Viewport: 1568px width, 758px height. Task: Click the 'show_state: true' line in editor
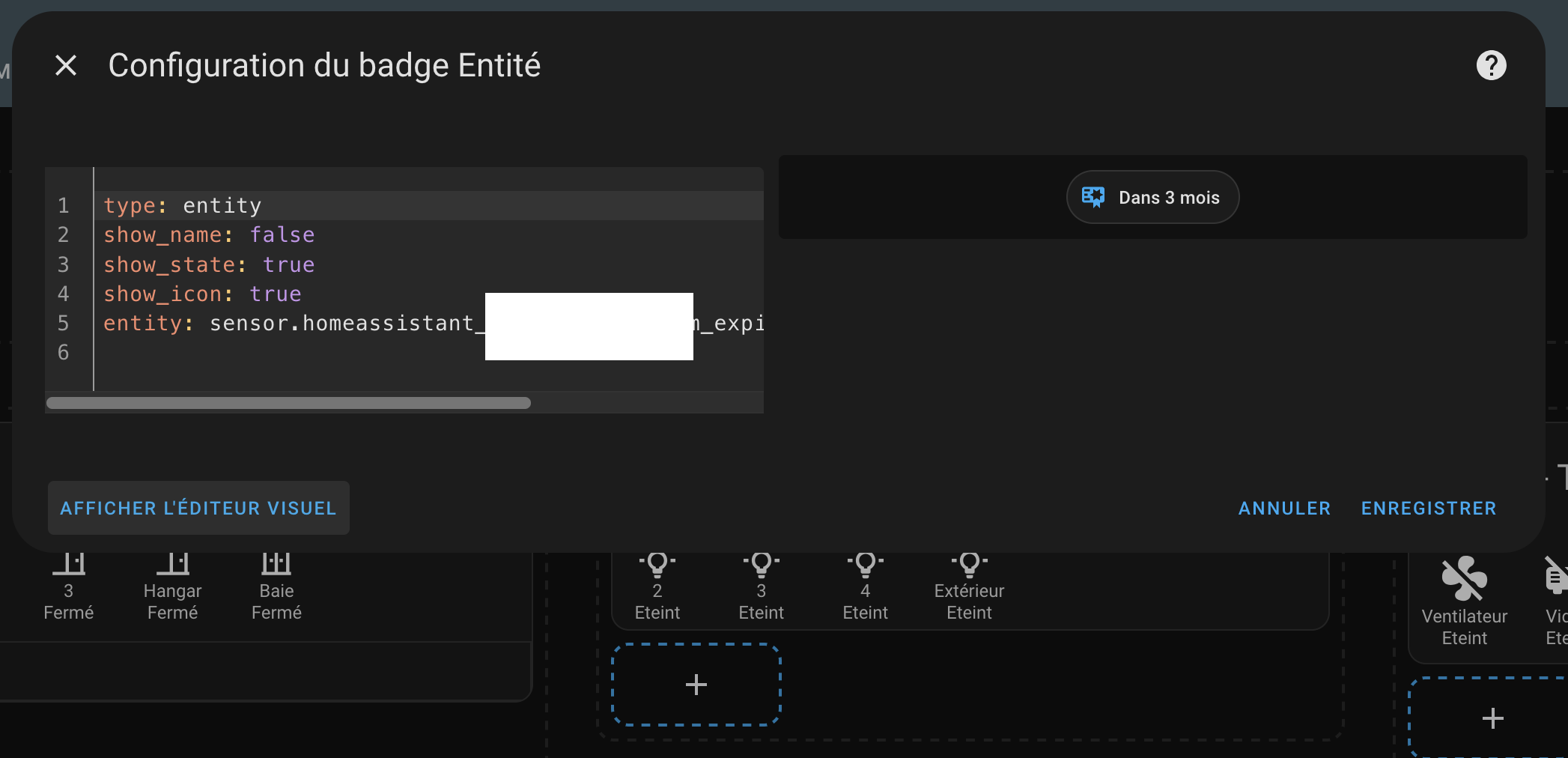point(209,264)
